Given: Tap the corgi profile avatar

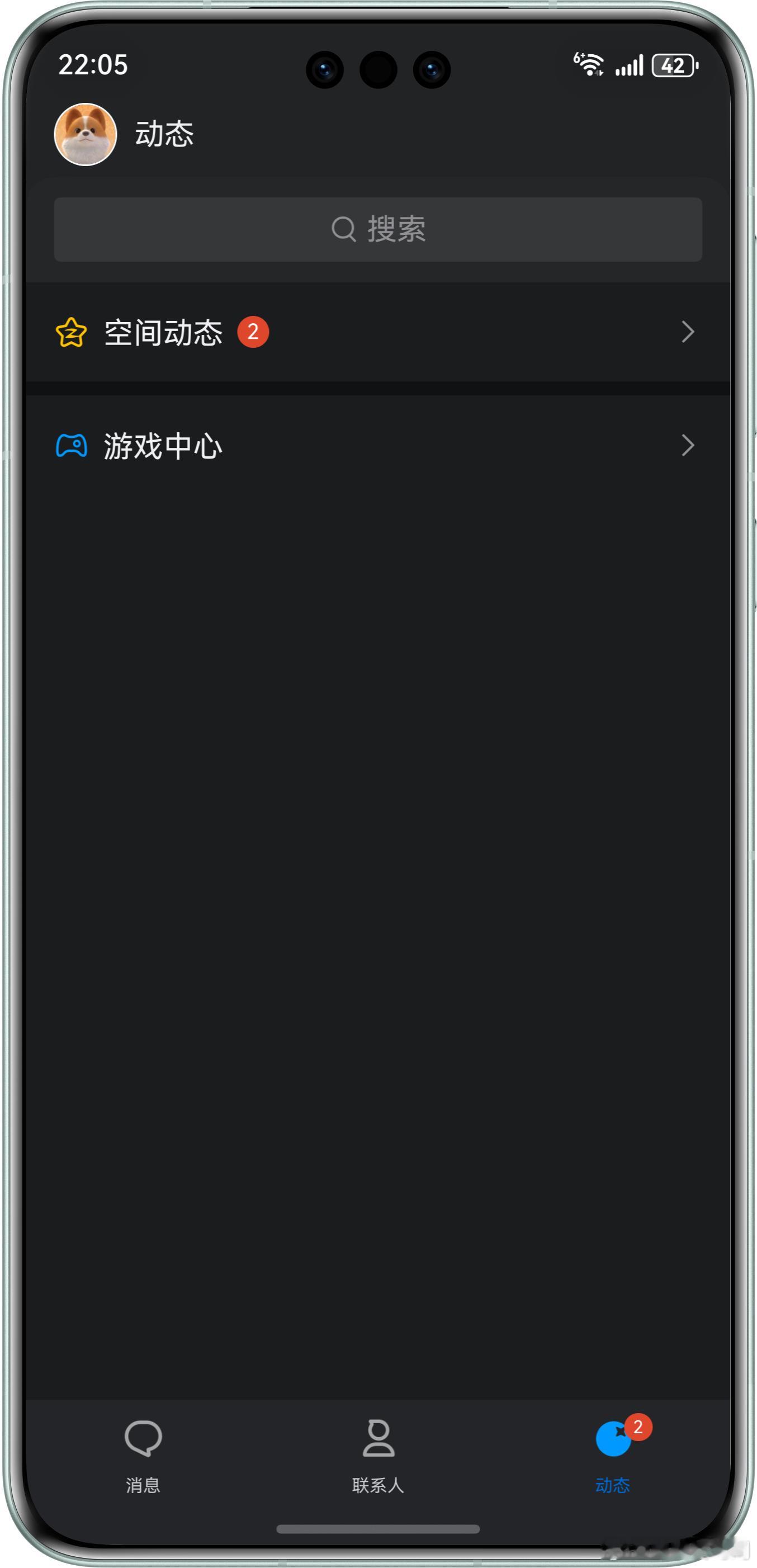Looking at the screenshot, I should 85,134.
